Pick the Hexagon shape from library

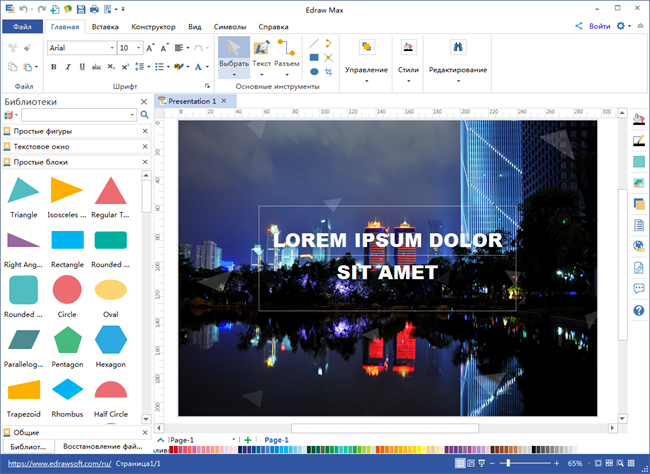pos(110,340)
